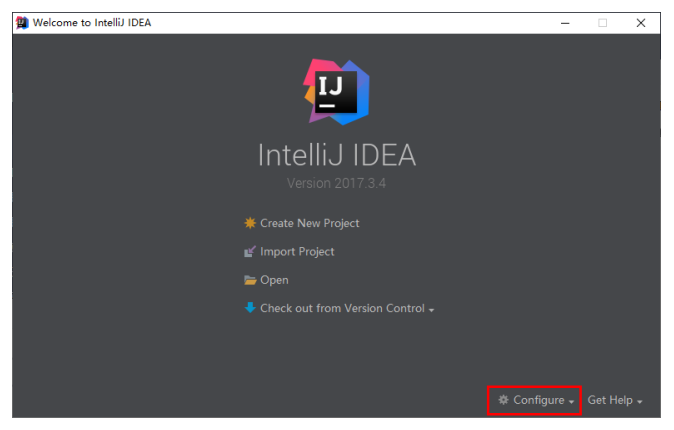Click the gear icon beside Configure
Screen dimensions: 674x430
[503, 400]
